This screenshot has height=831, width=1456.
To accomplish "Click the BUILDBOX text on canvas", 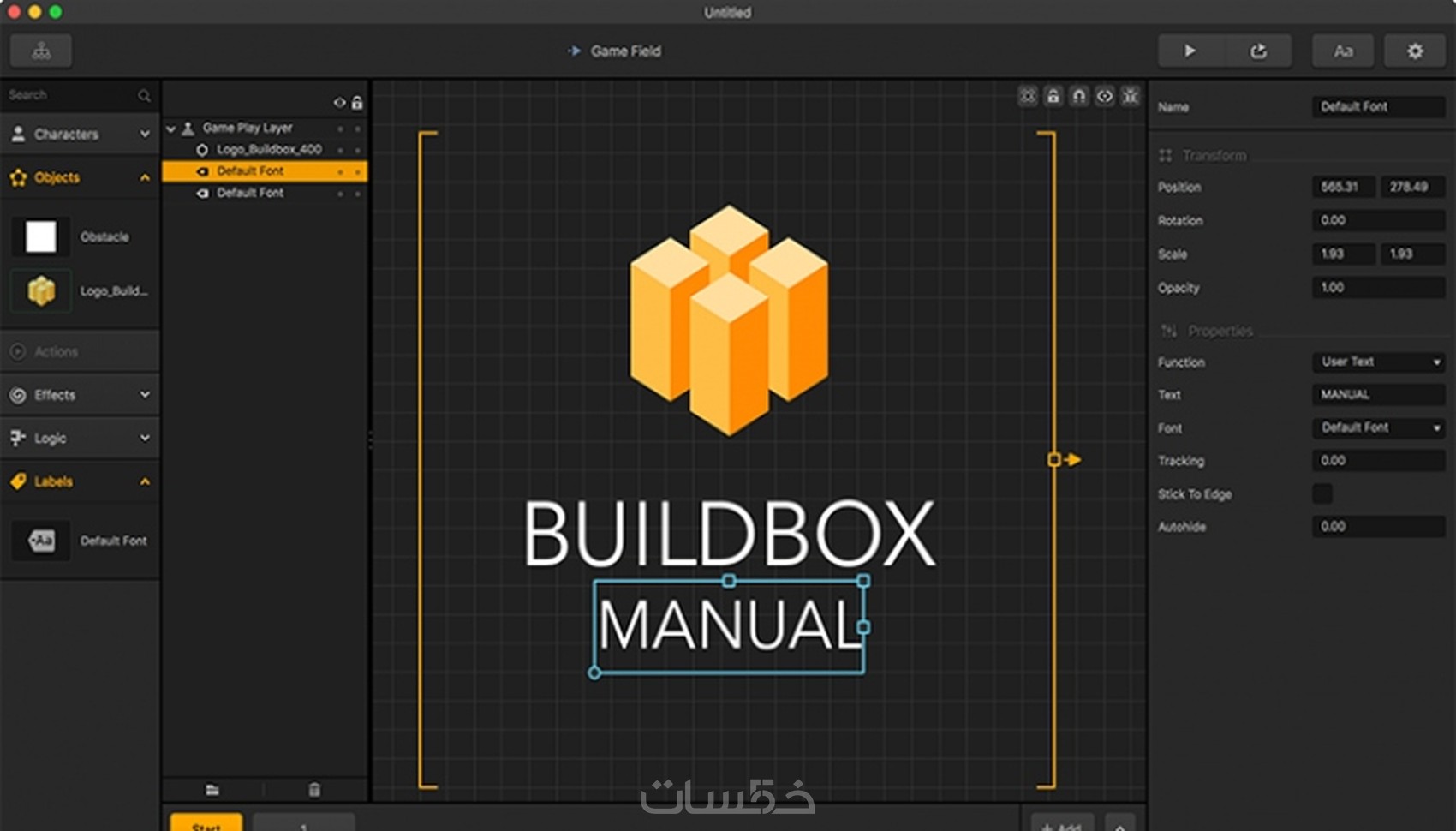I will [729, 534].
